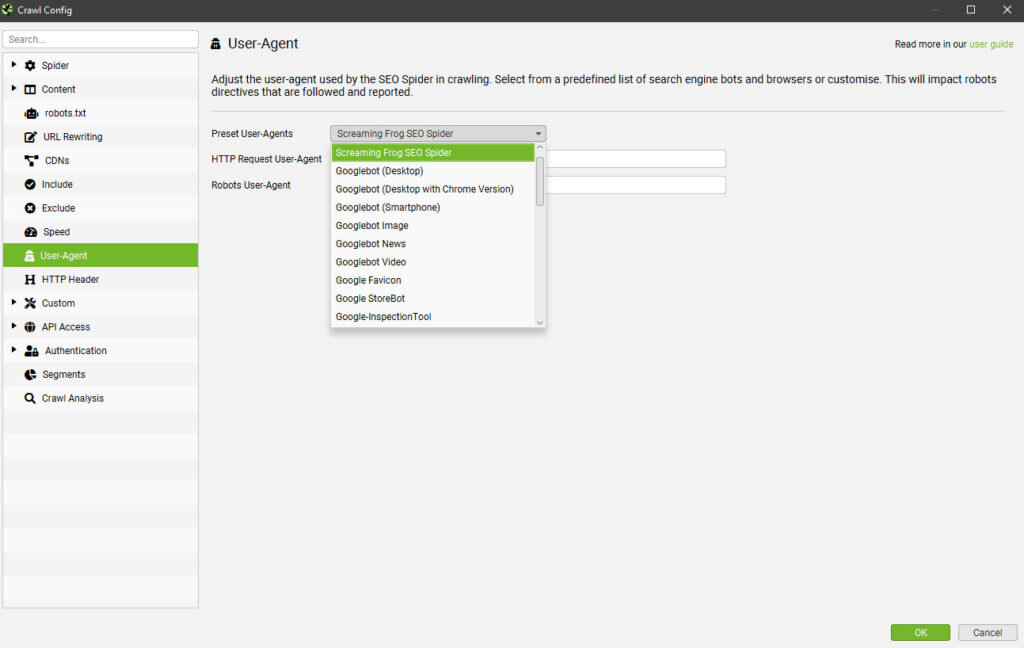
Task: Click the Spider gear icon
Action: pos(30,65)
